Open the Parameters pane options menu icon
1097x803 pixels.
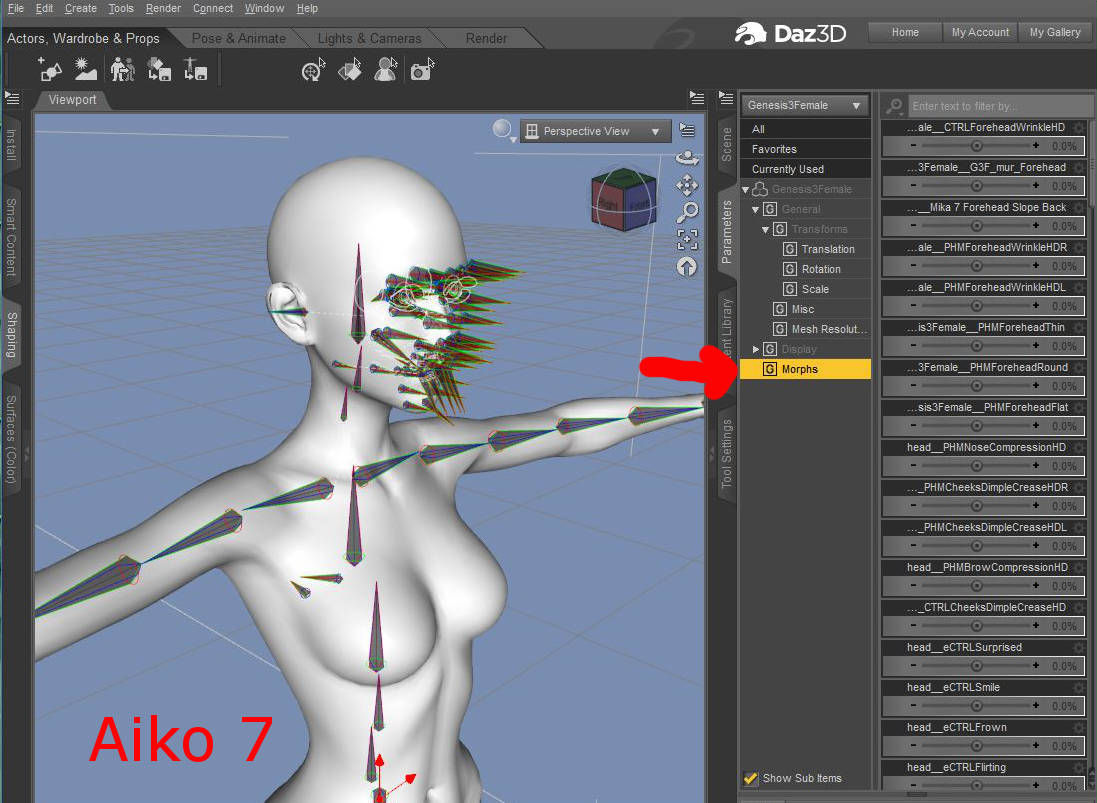[726, 98]
